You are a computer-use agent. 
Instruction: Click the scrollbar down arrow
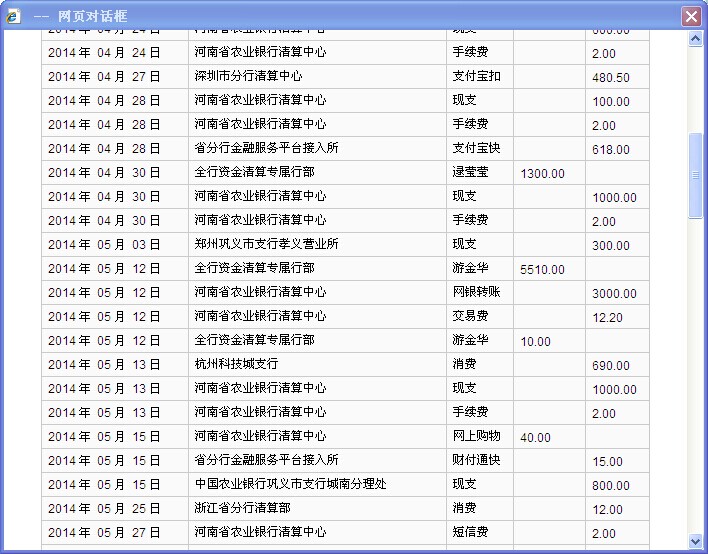pyautogui.click(x=696, y=541)
